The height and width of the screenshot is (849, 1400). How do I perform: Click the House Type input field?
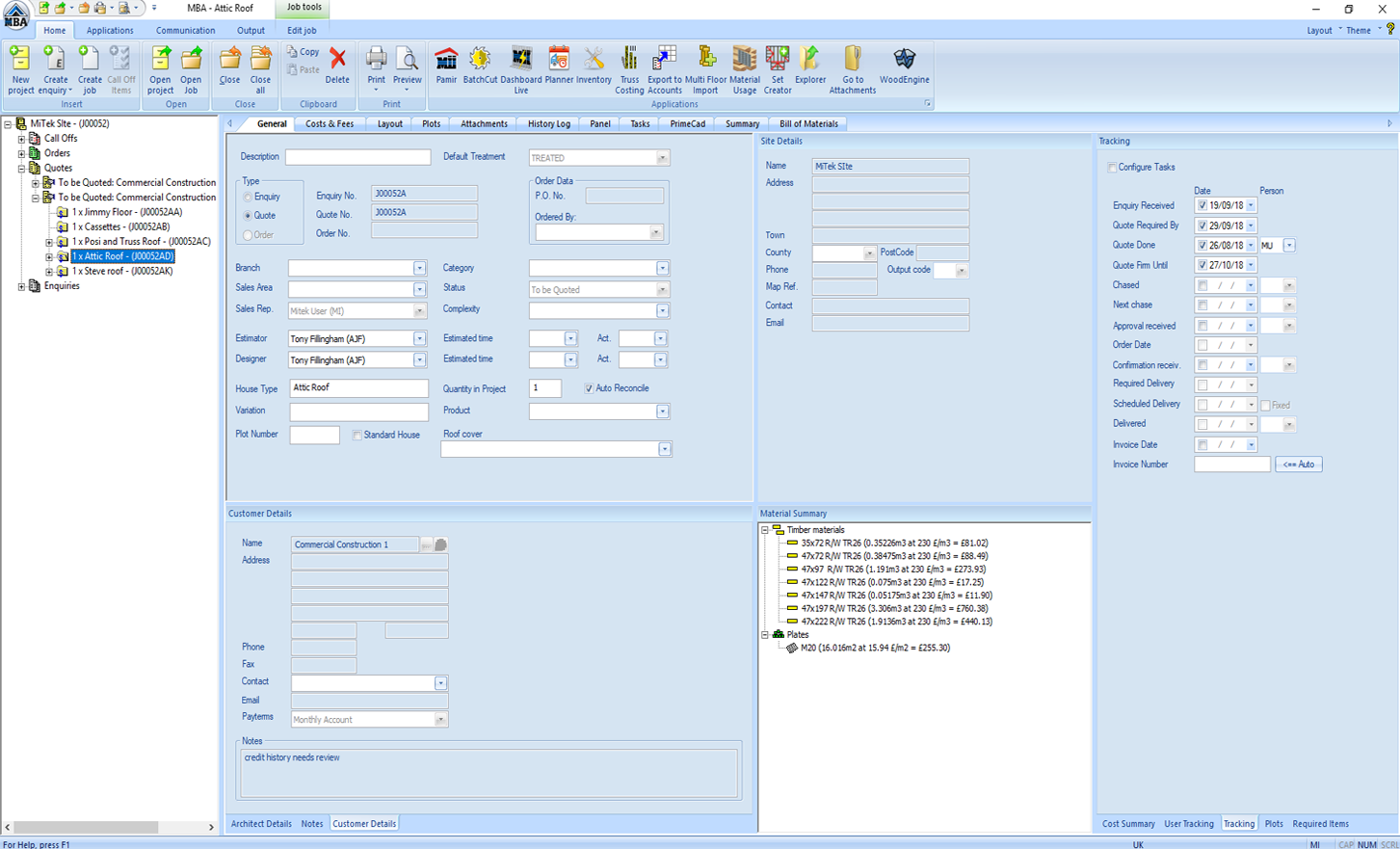358,388
